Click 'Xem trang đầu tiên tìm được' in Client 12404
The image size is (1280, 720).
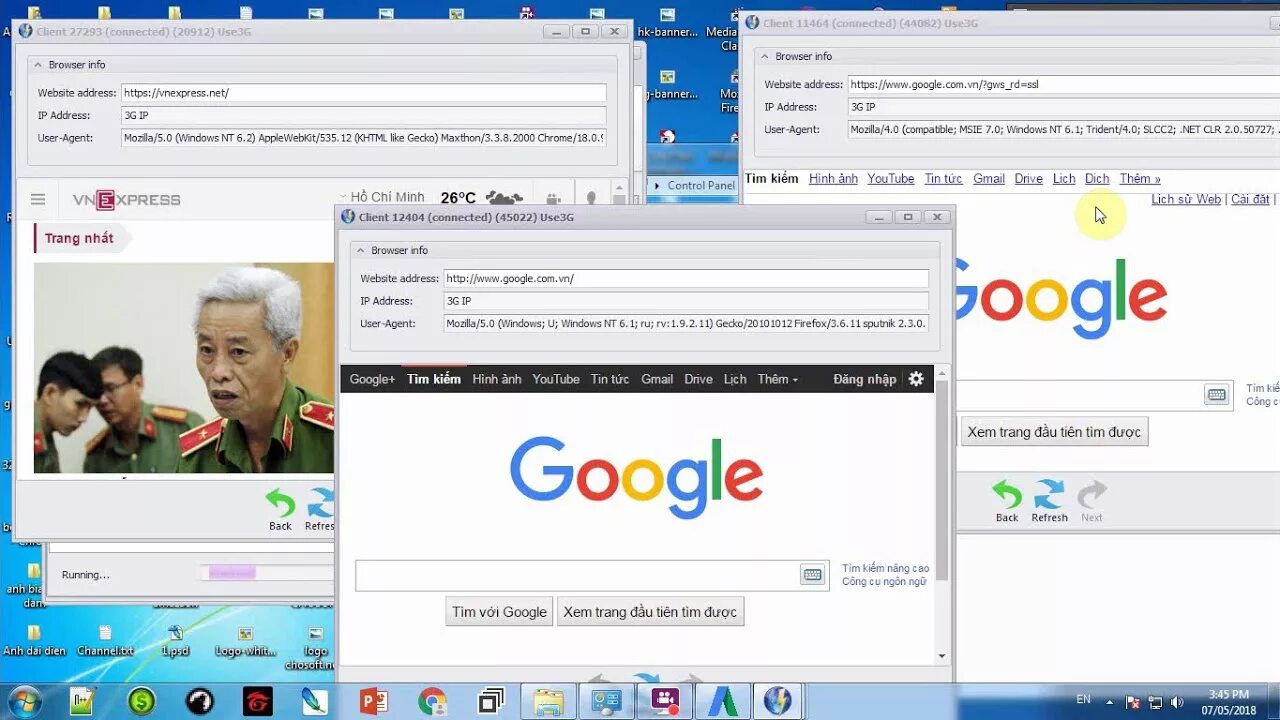pyautogui.click(x=650, y=612)
